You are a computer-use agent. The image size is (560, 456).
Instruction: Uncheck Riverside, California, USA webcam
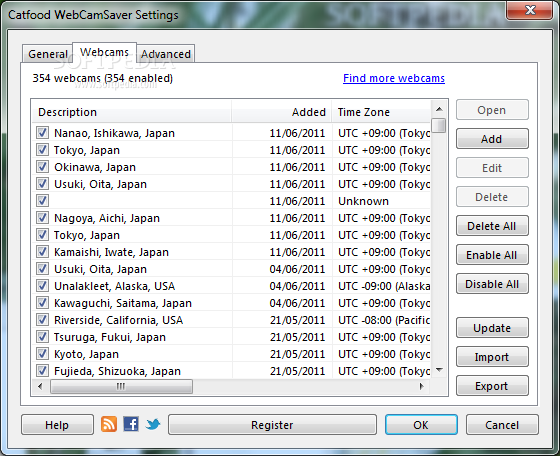tap(42, 320)
